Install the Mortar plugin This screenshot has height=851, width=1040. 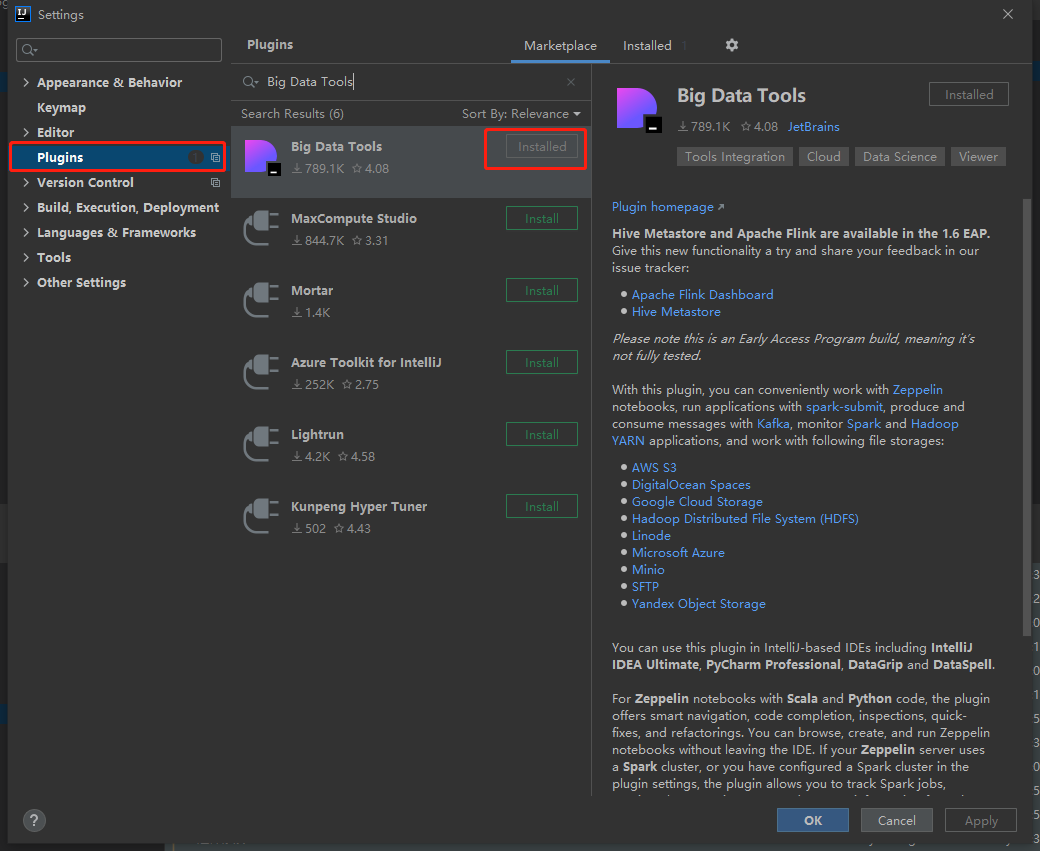click(x=542, y=291)
